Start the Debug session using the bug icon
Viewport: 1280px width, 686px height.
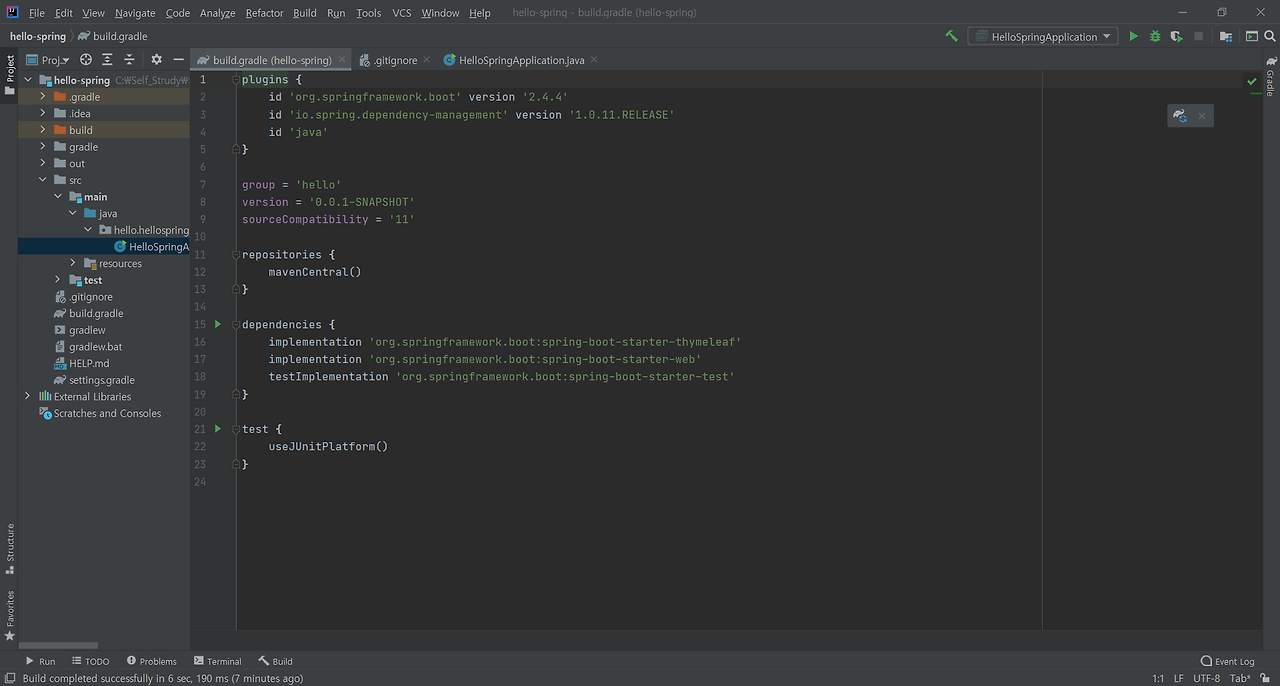coord(1155,36)
